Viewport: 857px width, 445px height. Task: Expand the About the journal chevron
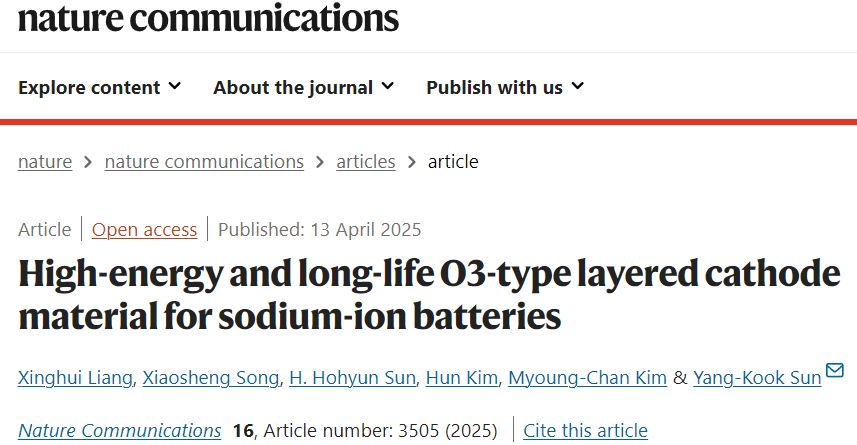point(388,86)
